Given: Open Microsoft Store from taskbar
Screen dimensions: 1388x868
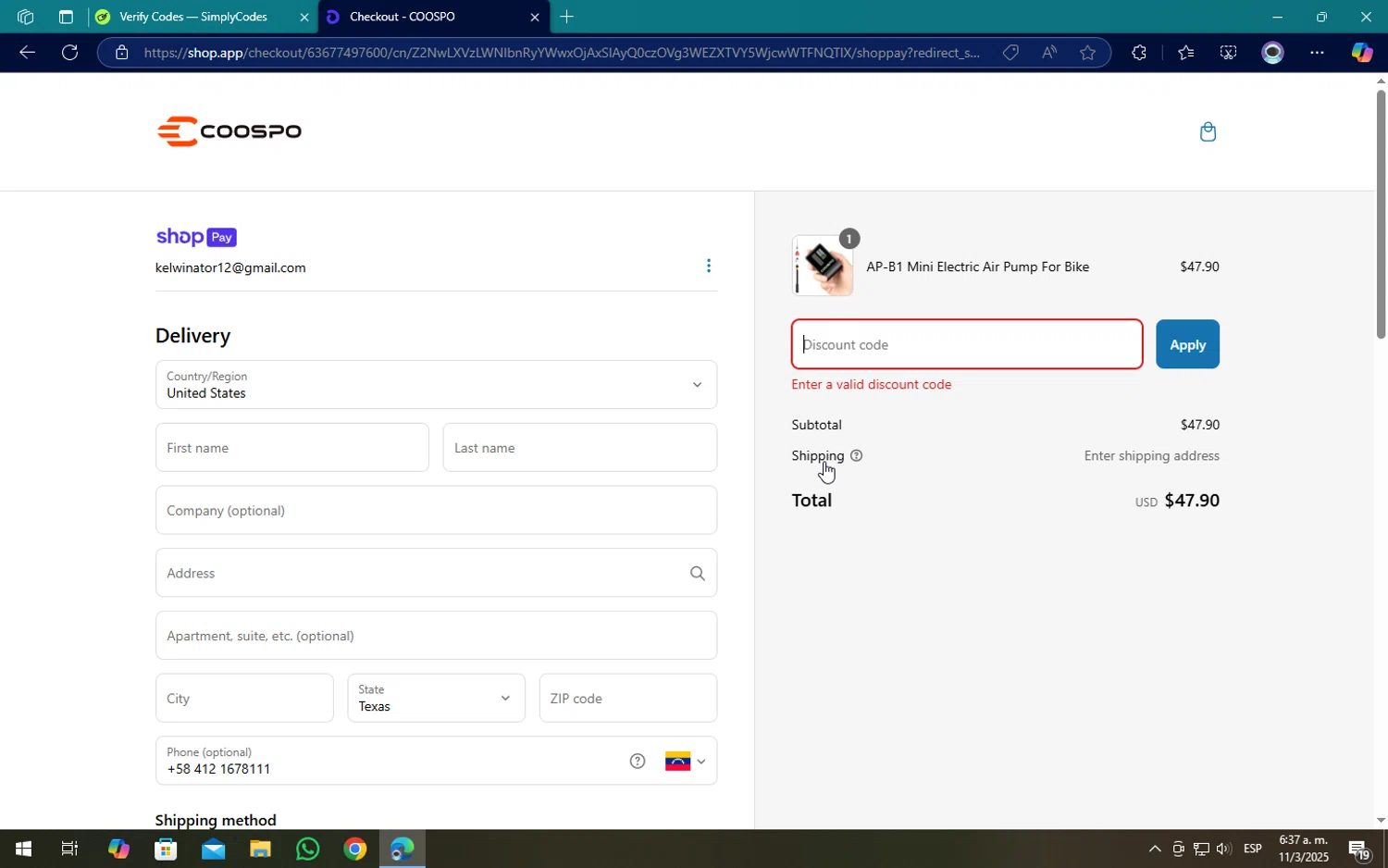Looking at the screenshot, I should tap(166, 849).
